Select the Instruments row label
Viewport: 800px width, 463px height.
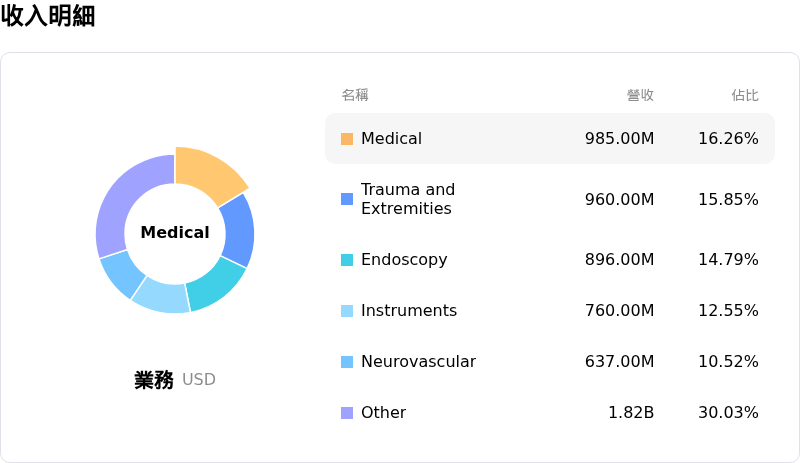point(409,311)
